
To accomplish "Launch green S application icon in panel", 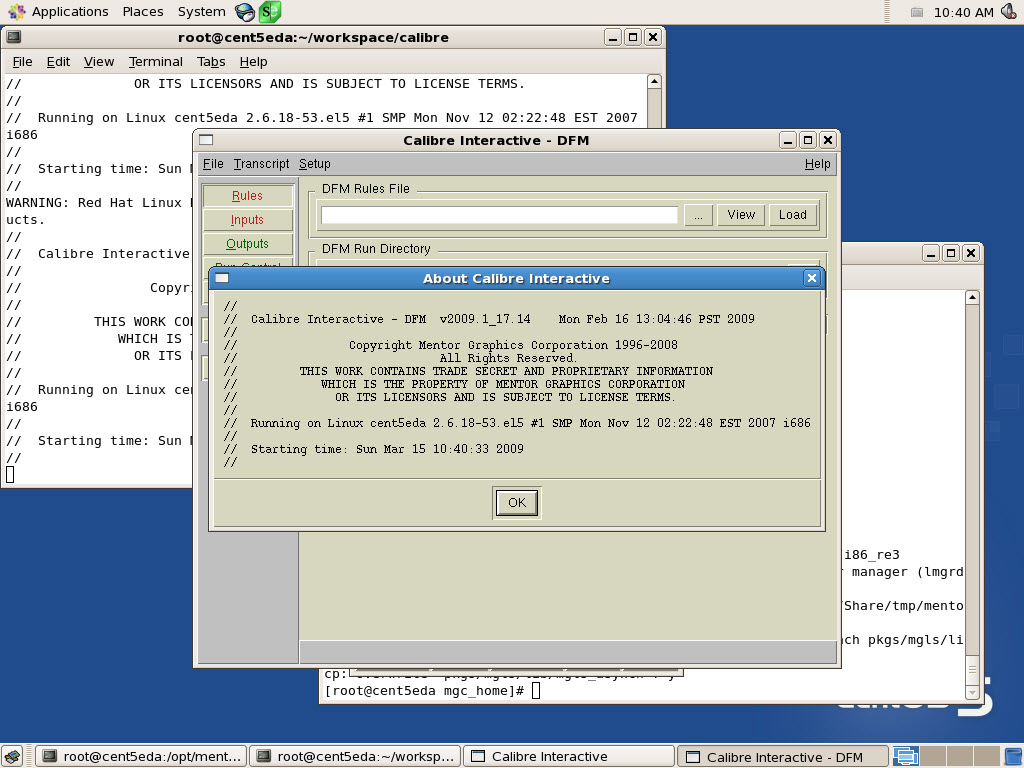I will (270, 12).
